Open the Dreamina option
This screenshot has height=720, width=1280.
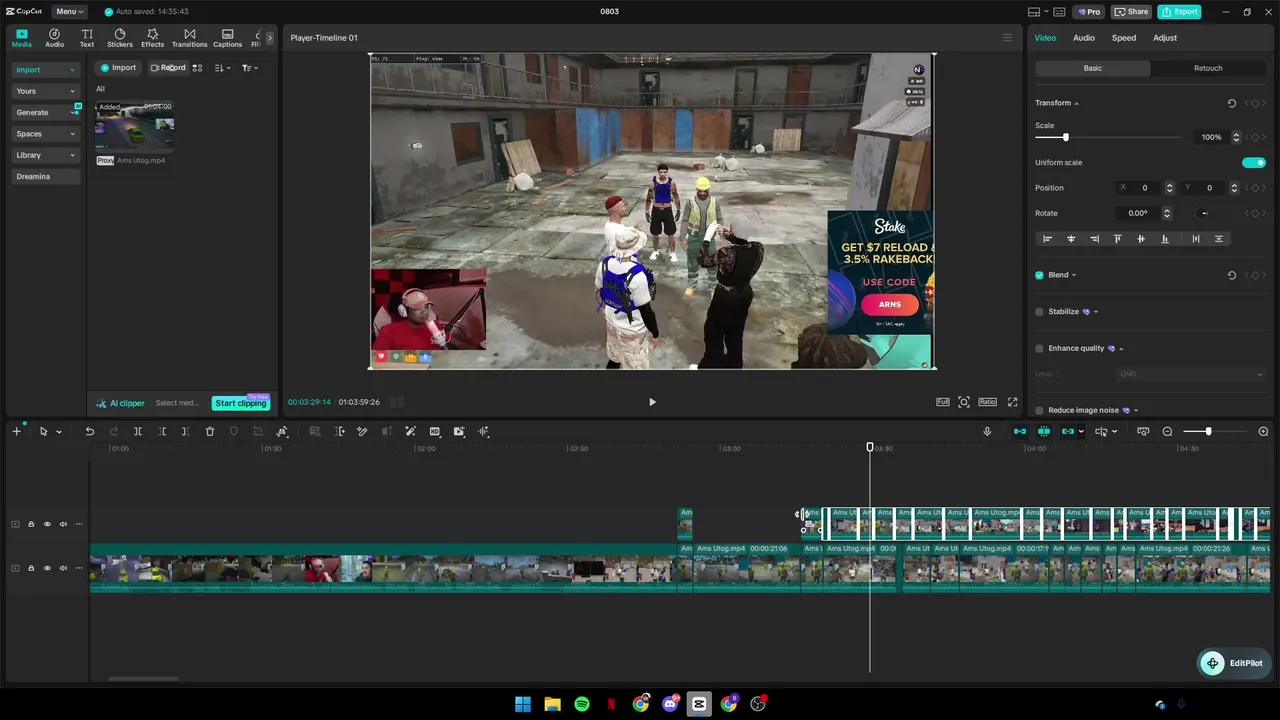(x=45, y=177)
